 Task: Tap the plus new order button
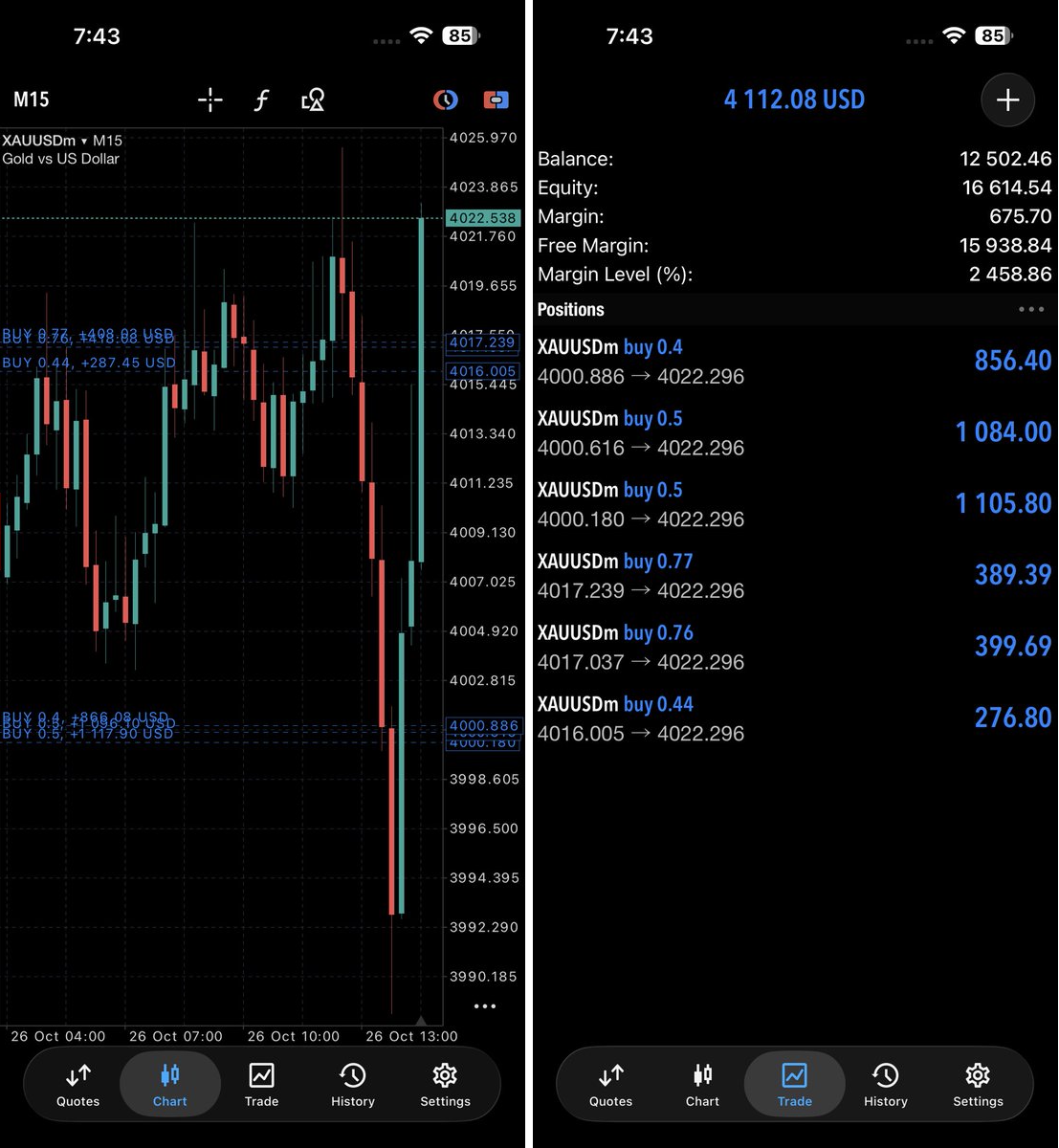point(1008,99)
